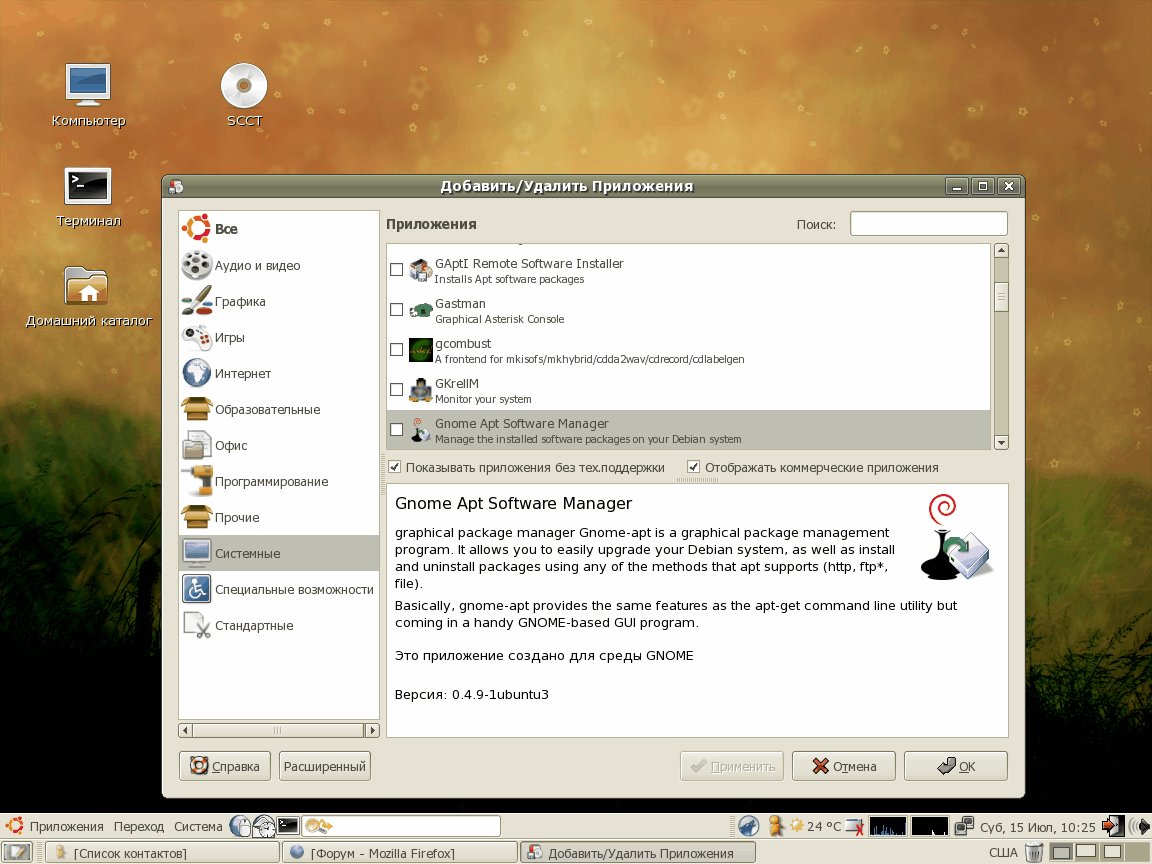Screen dimensions: 1152x864
Task: Click the globe with mouse icon in panel
Action: (240, 826)
